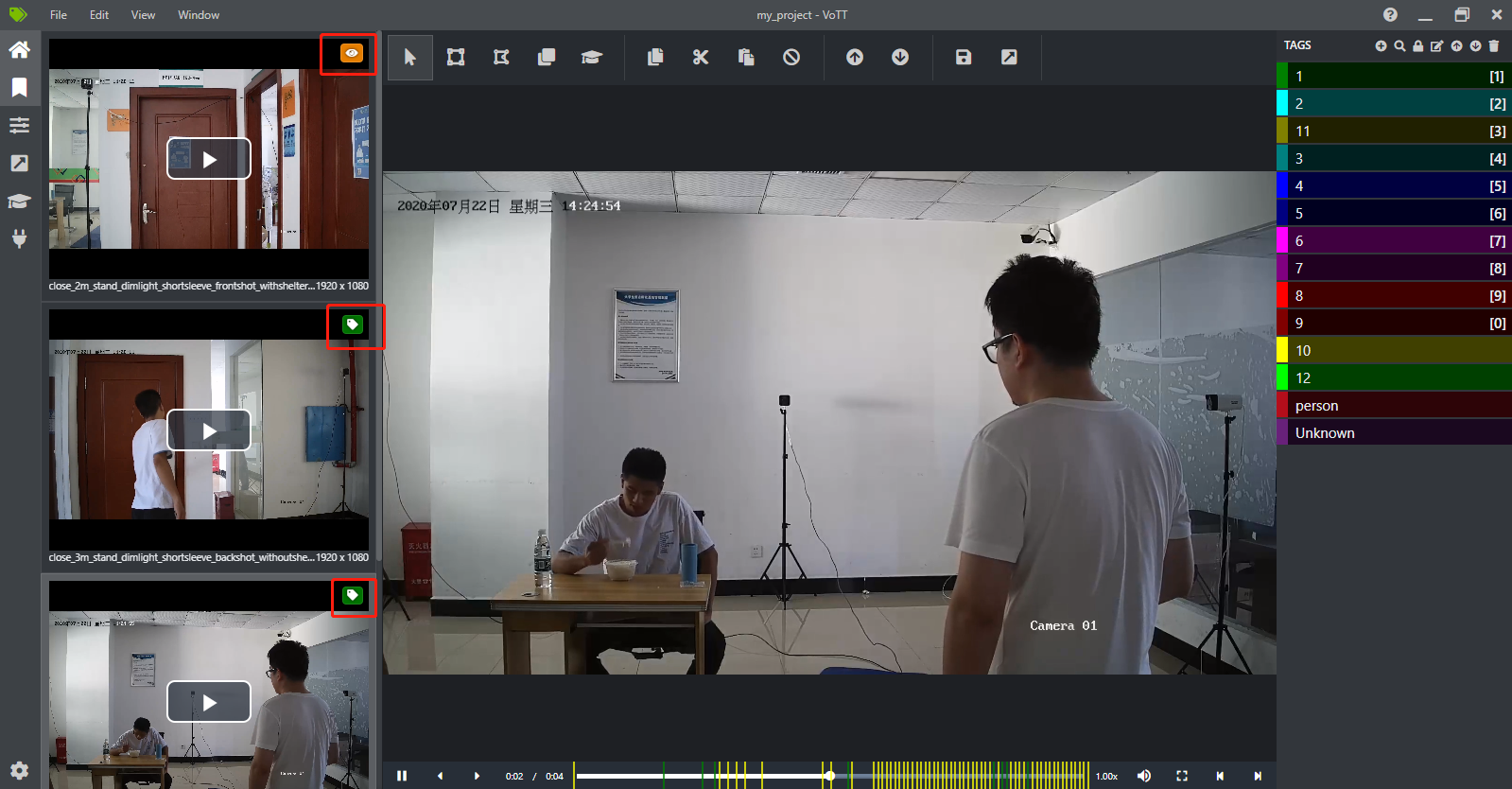Export the project from the toolbar

point(1009,58)
